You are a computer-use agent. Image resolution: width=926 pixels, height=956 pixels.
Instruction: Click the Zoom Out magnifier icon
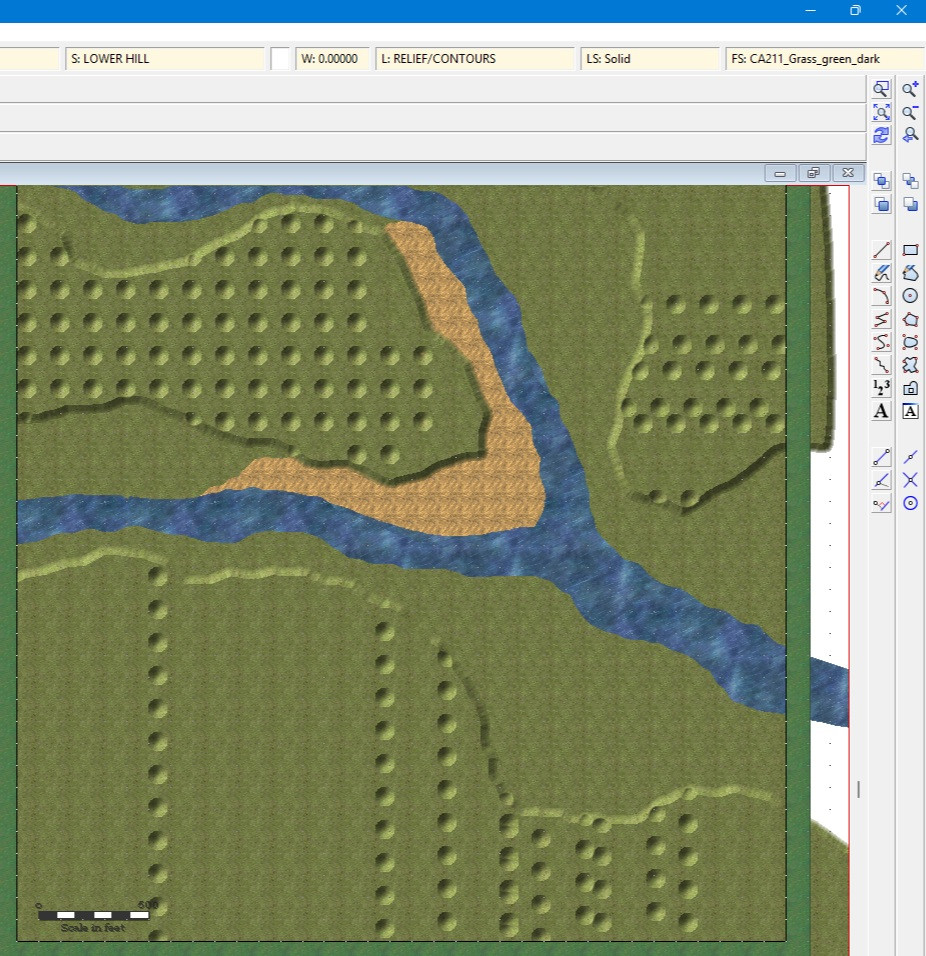coord(910,112)
